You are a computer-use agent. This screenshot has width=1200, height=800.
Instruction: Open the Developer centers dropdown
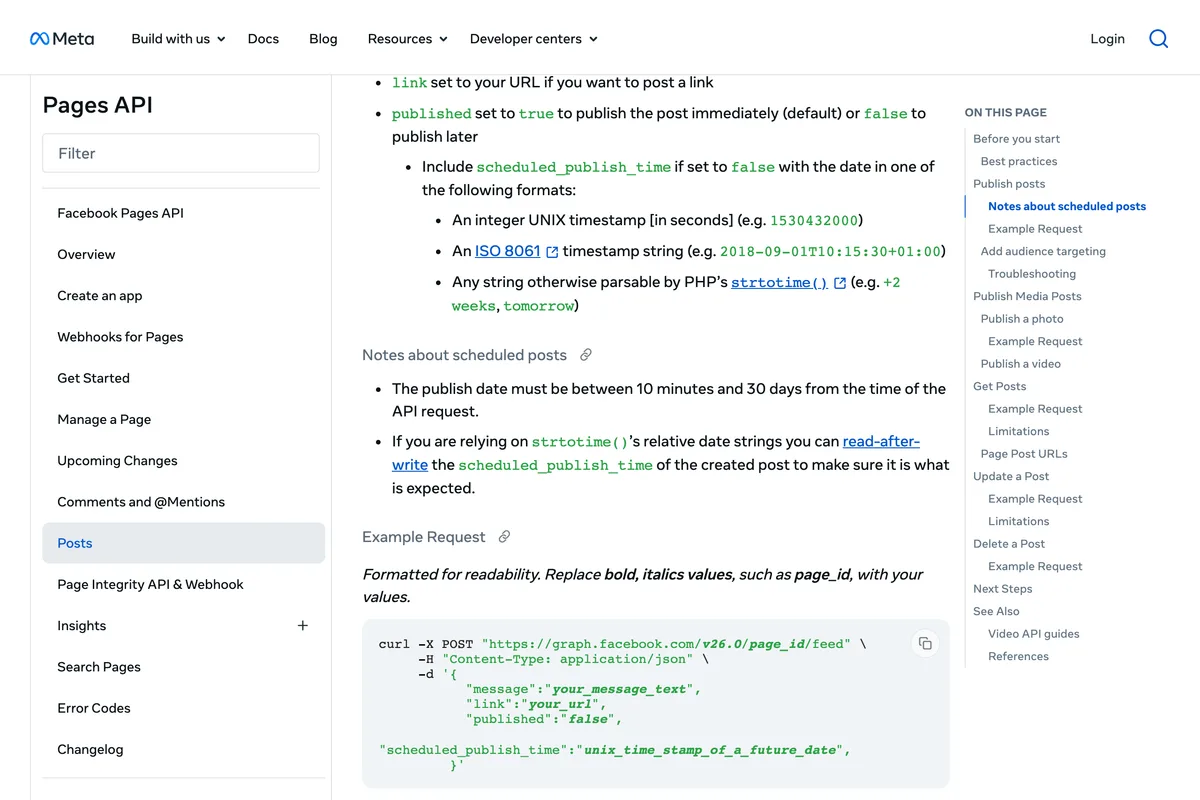coord(533,39)
